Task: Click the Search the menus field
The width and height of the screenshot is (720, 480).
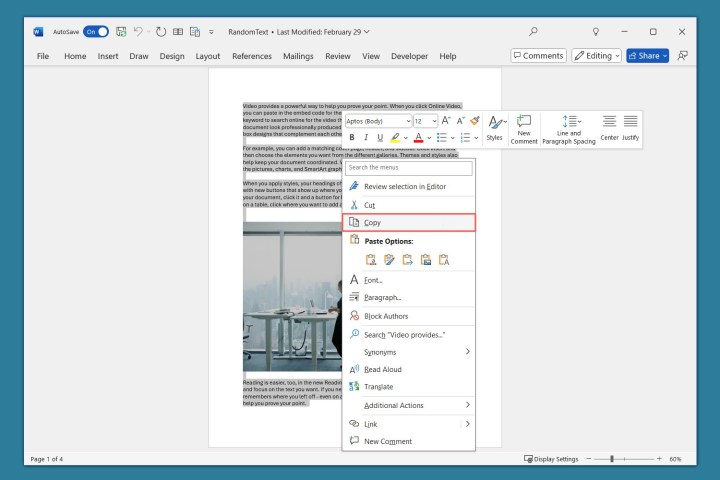Action: coord(408,168)
